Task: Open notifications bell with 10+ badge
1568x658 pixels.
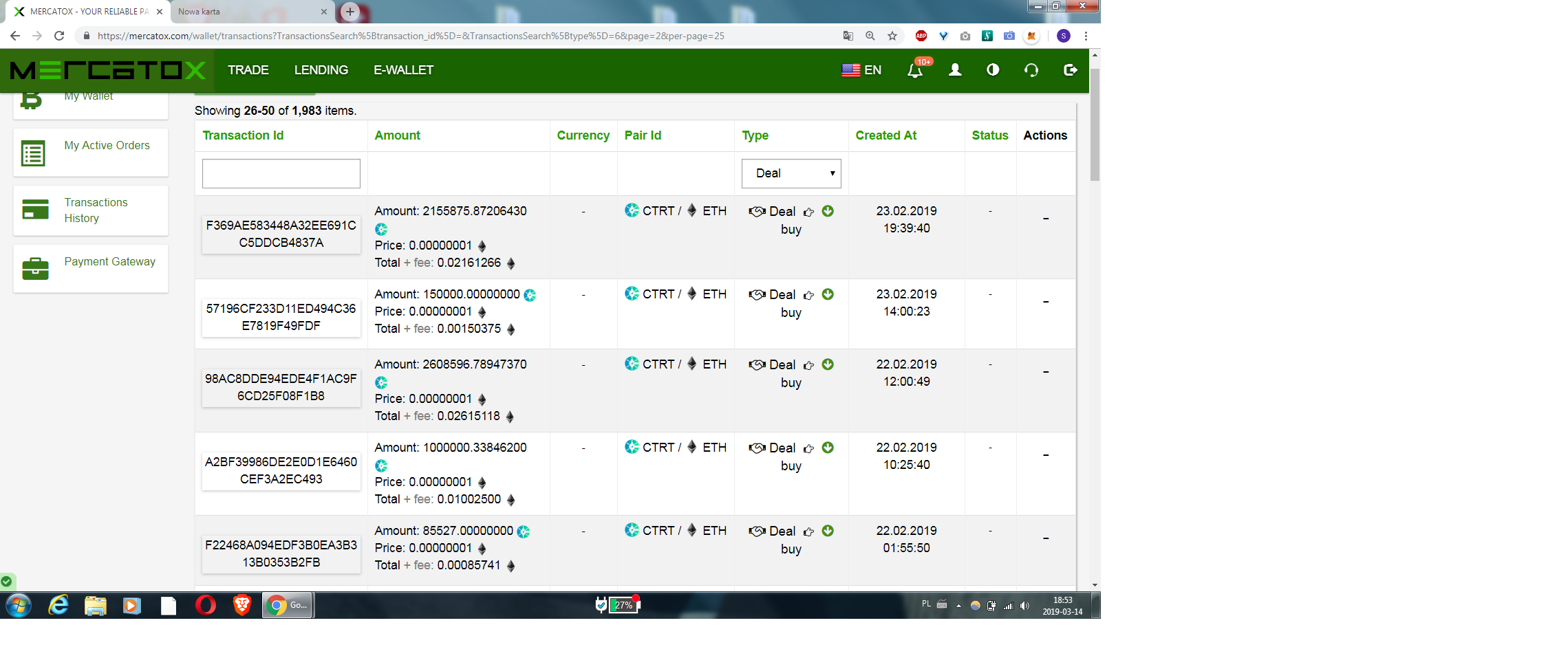Action: click(916, 69)
